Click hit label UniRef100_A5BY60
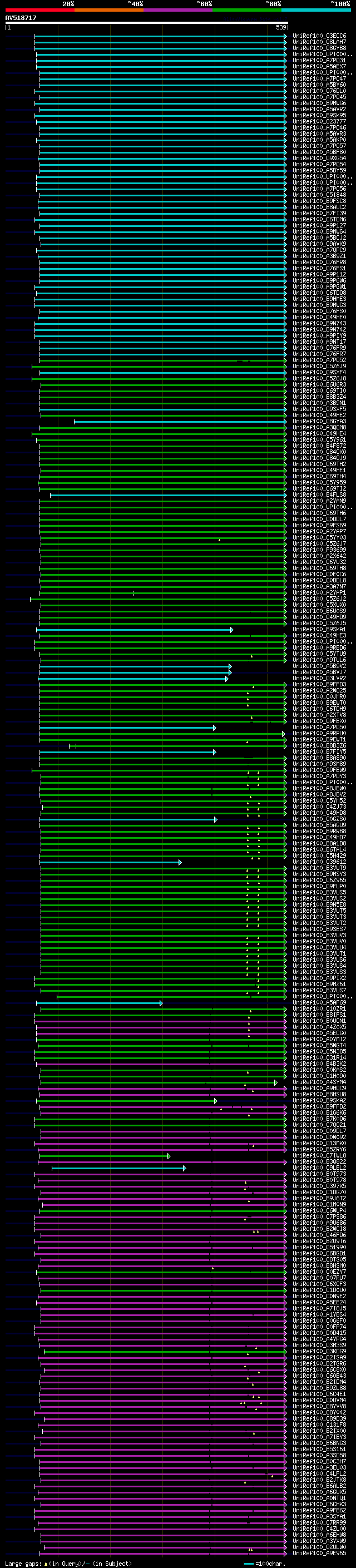The image size is (356, 1568). [x=319, y=85]
